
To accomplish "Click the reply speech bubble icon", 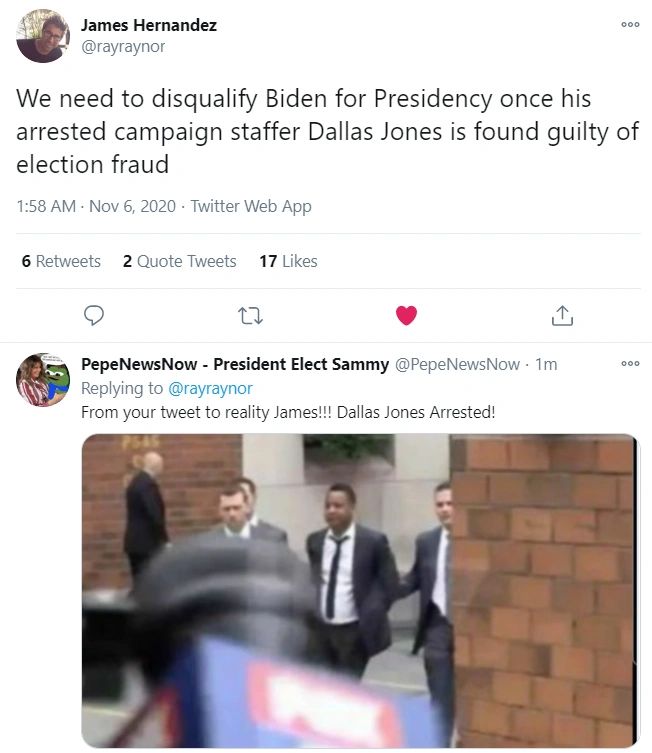I will pyautogui.click(x=94, y=316).
